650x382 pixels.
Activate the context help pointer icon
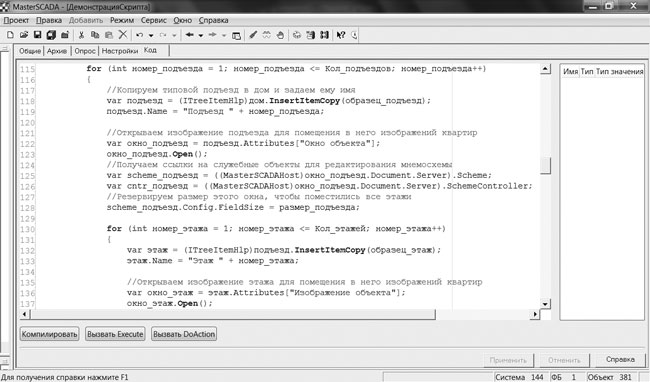(341, 35)
